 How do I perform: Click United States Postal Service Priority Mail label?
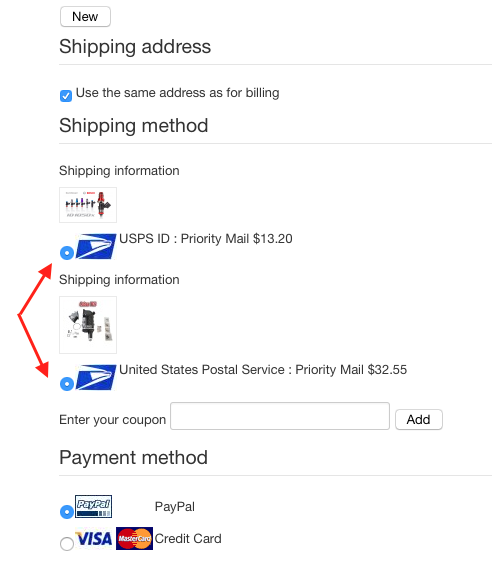[x=263, y=370]
